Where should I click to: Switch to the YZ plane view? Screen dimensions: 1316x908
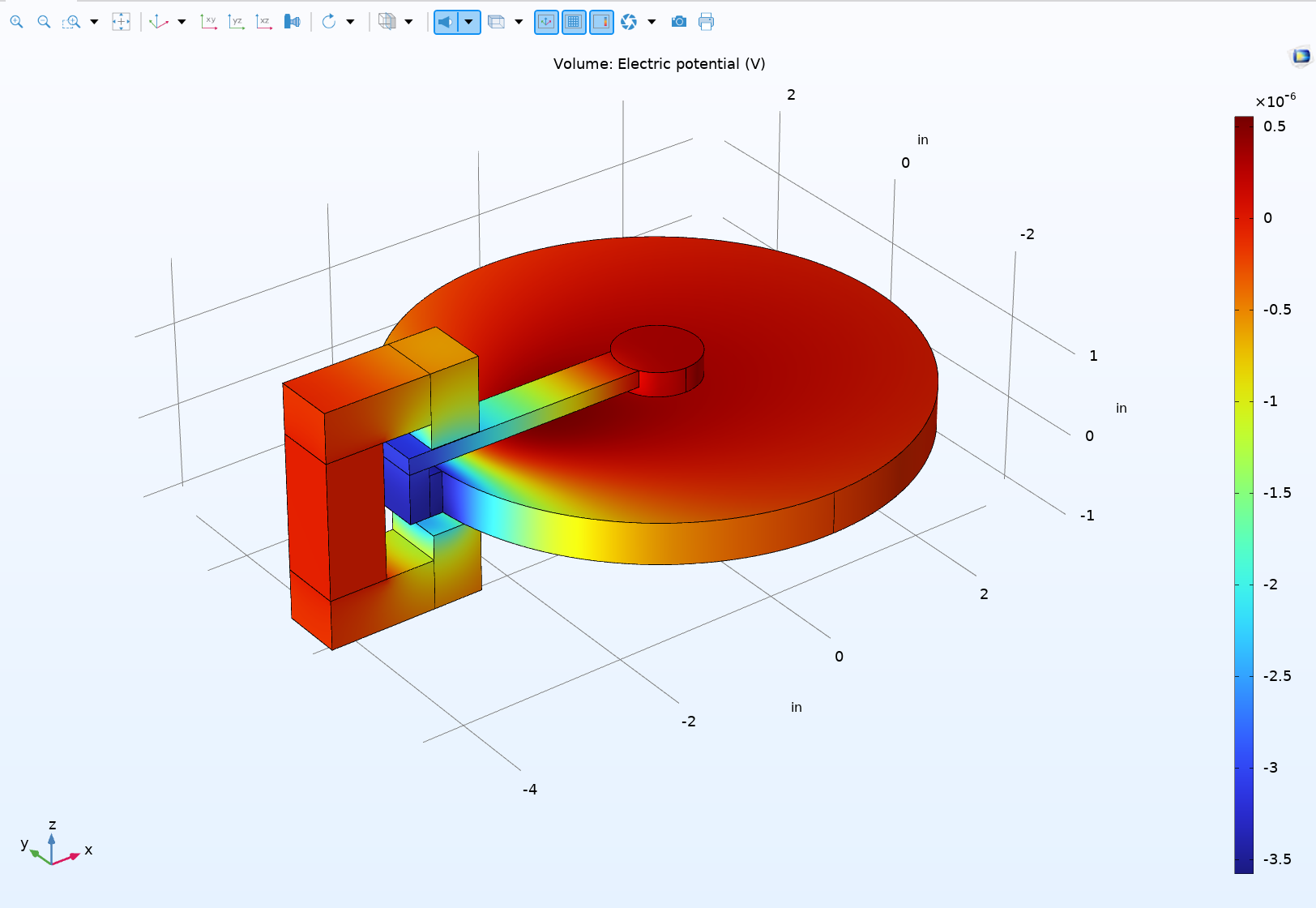pos(236,22)
